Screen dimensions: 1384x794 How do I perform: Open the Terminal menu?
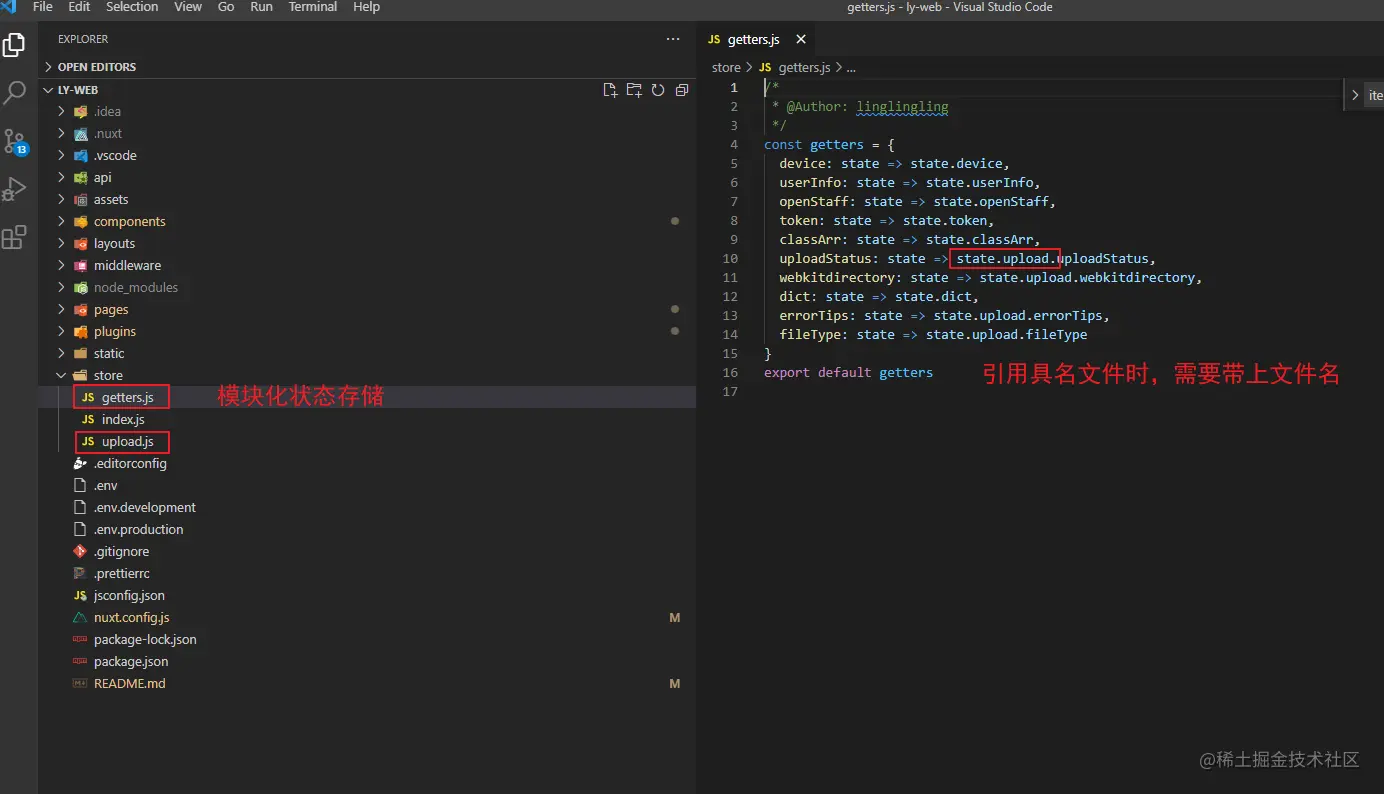click(x=313, y=7)
